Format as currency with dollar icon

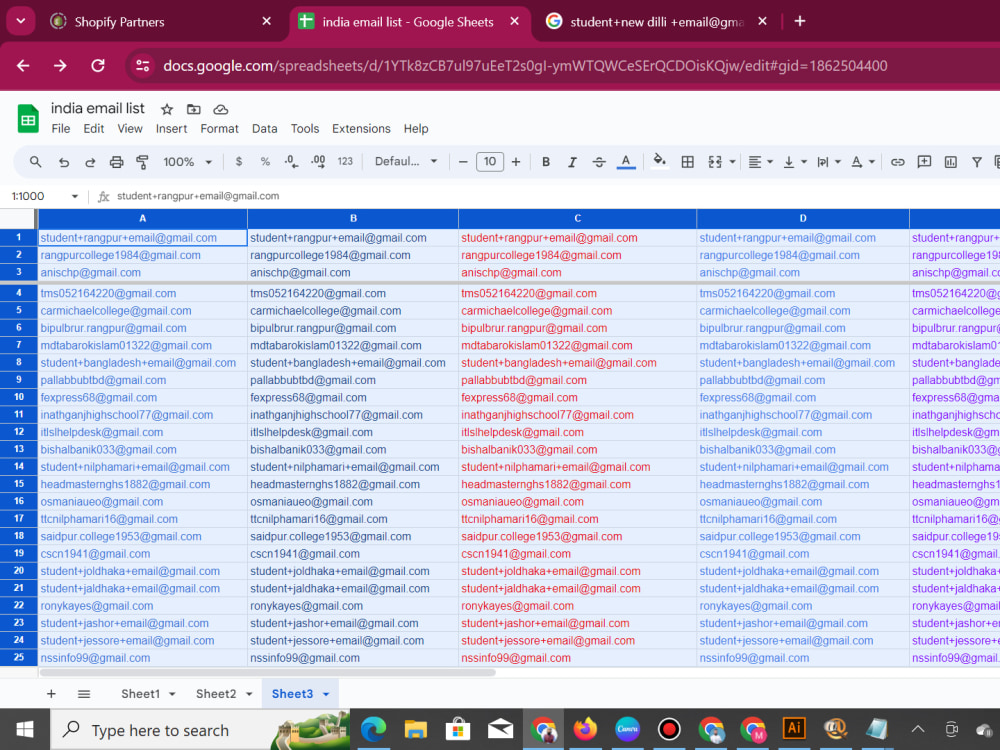pyautogui.click(x=239, y=162)
